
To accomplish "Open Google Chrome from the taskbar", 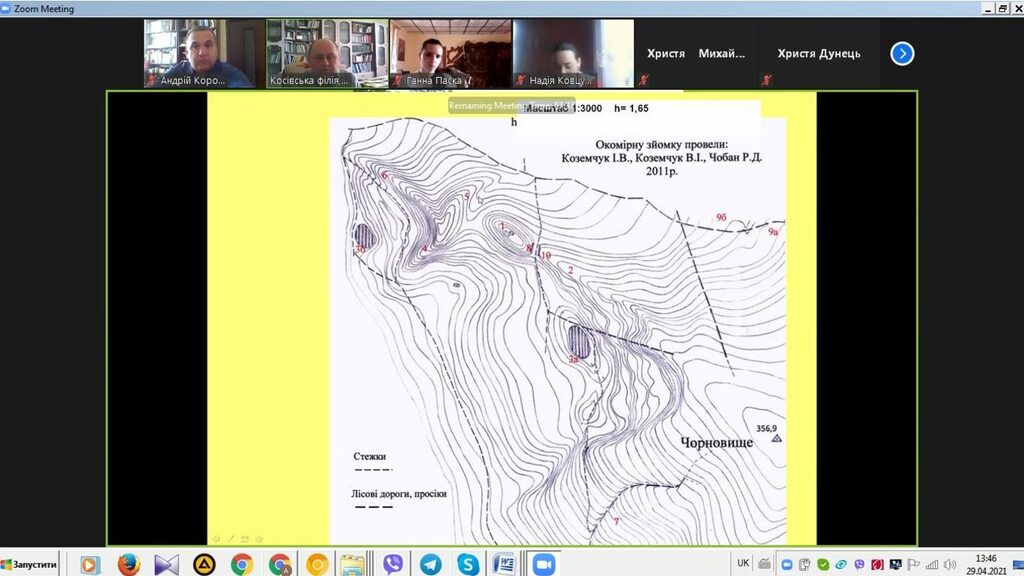I will pos(241,564).
